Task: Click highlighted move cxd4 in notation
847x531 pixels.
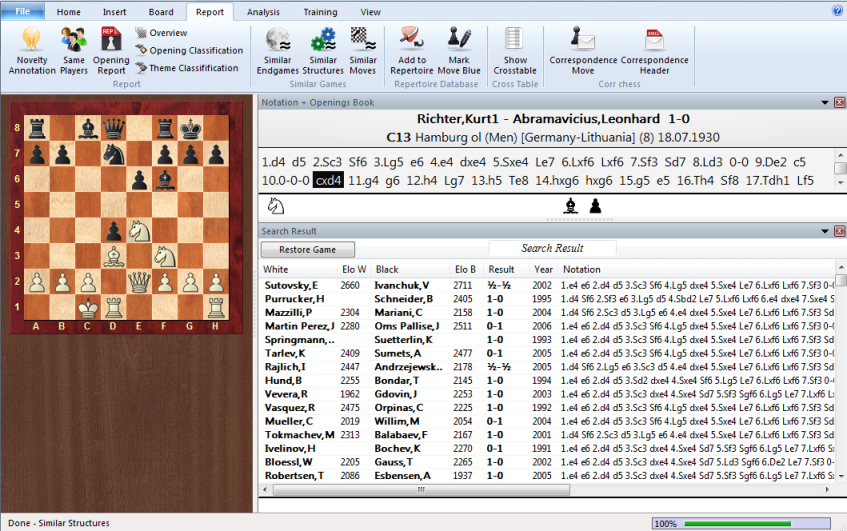Action: [x=328, y=180]
